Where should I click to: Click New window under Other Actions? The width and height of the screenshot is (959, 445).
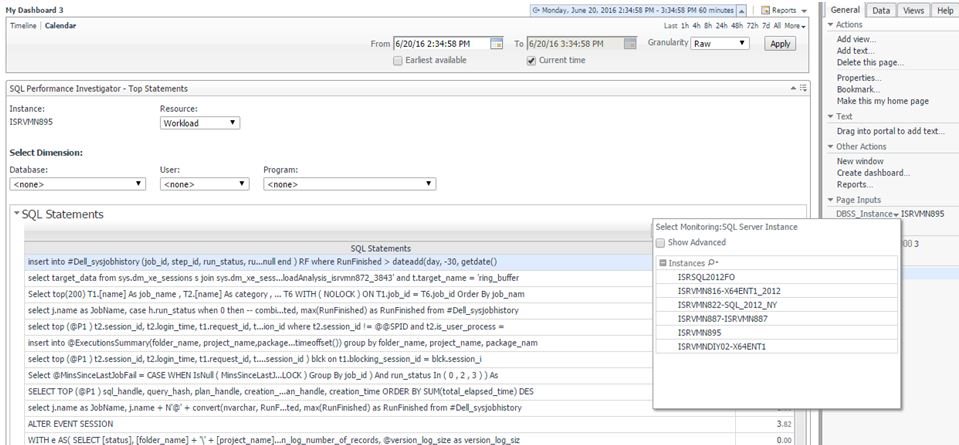click(860, 161)
